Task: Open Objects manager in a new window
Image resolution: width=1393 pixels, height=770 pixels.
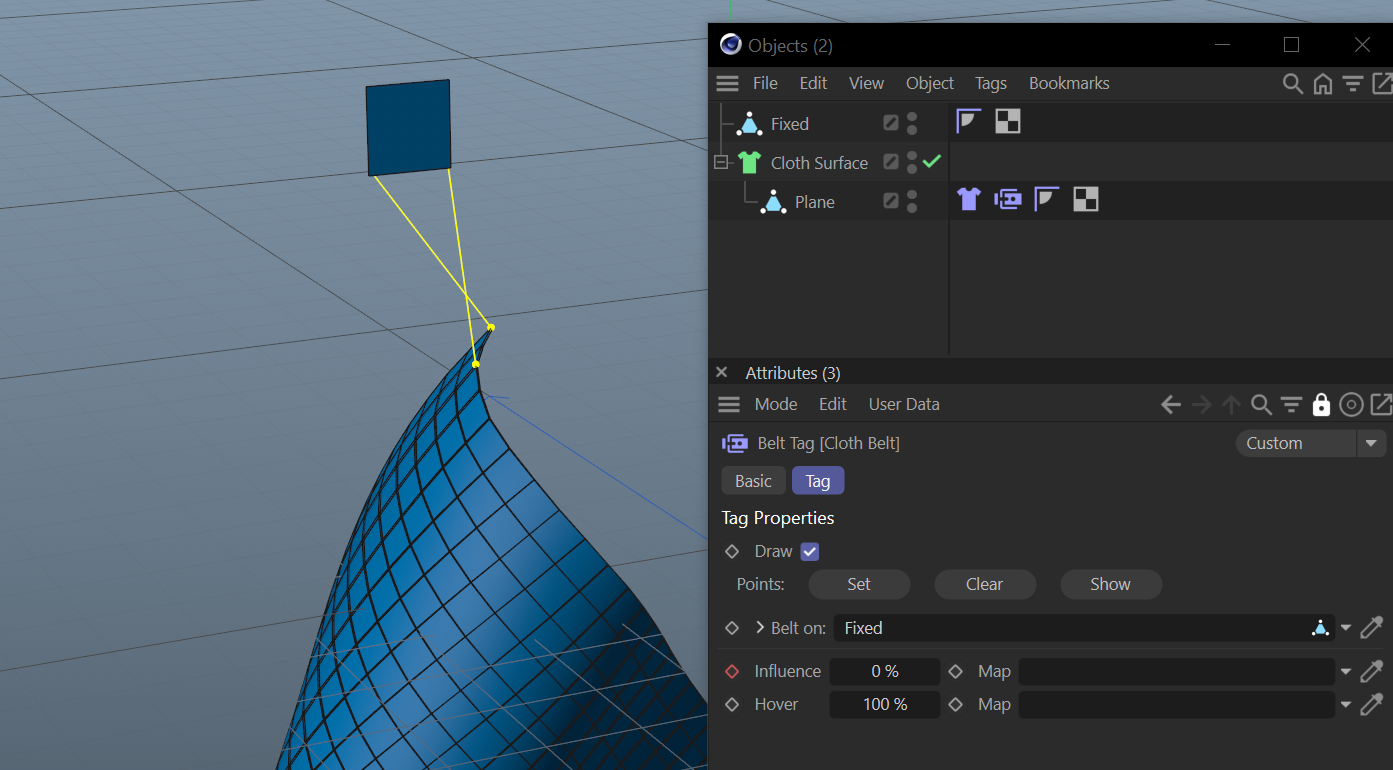Action: [x=1382, y=84]
